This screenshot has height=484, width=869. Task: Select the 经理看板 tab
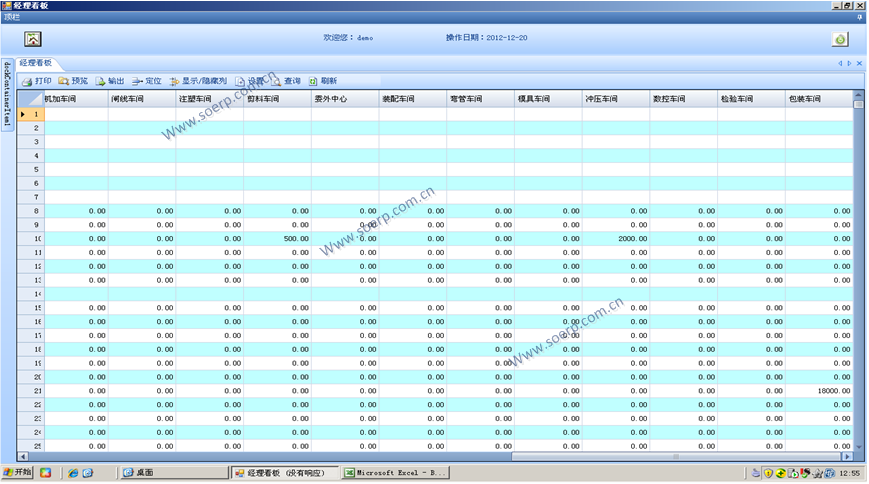(x=35, y=63)
